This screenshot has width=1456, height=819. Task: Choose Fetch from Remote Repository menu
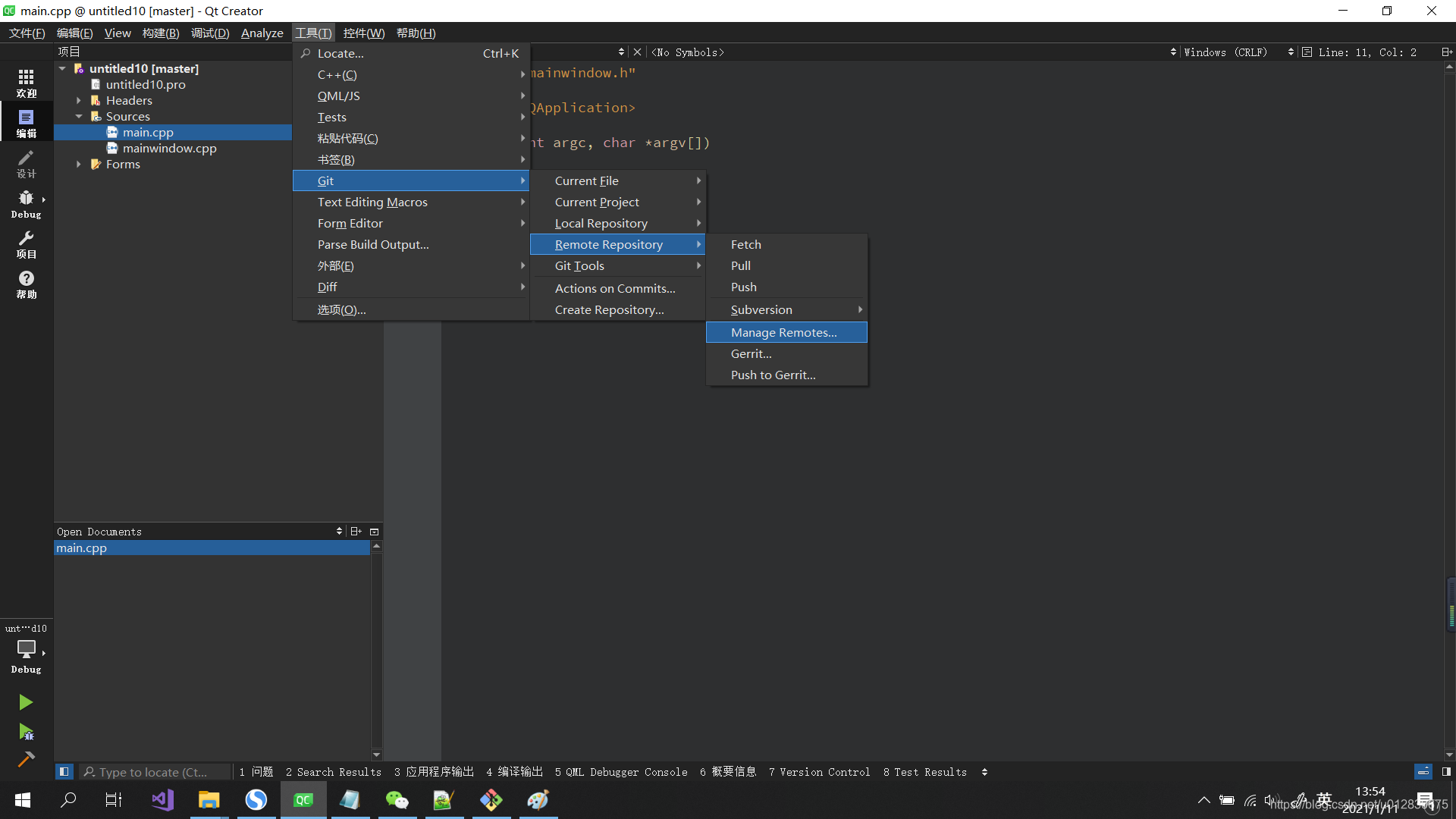point(787,244)
